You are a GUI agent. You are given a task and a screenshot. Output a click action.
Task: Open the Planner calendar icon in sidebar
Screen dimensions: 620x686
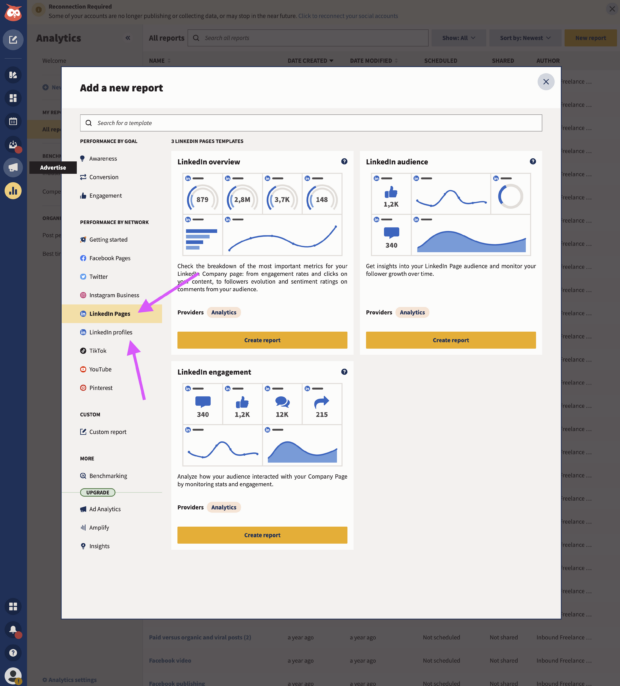click(x=13, y=121)
